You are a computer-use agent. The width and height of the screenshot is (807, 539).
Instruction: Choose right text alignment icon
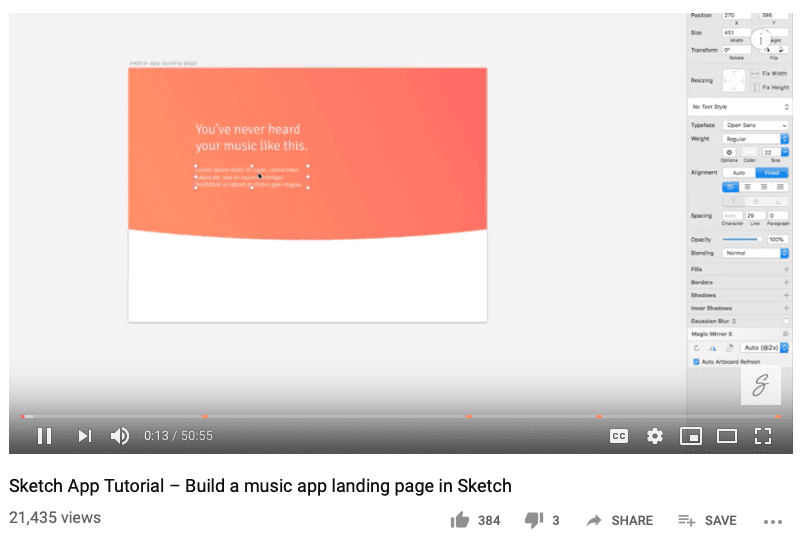click(x=764, y=187)
